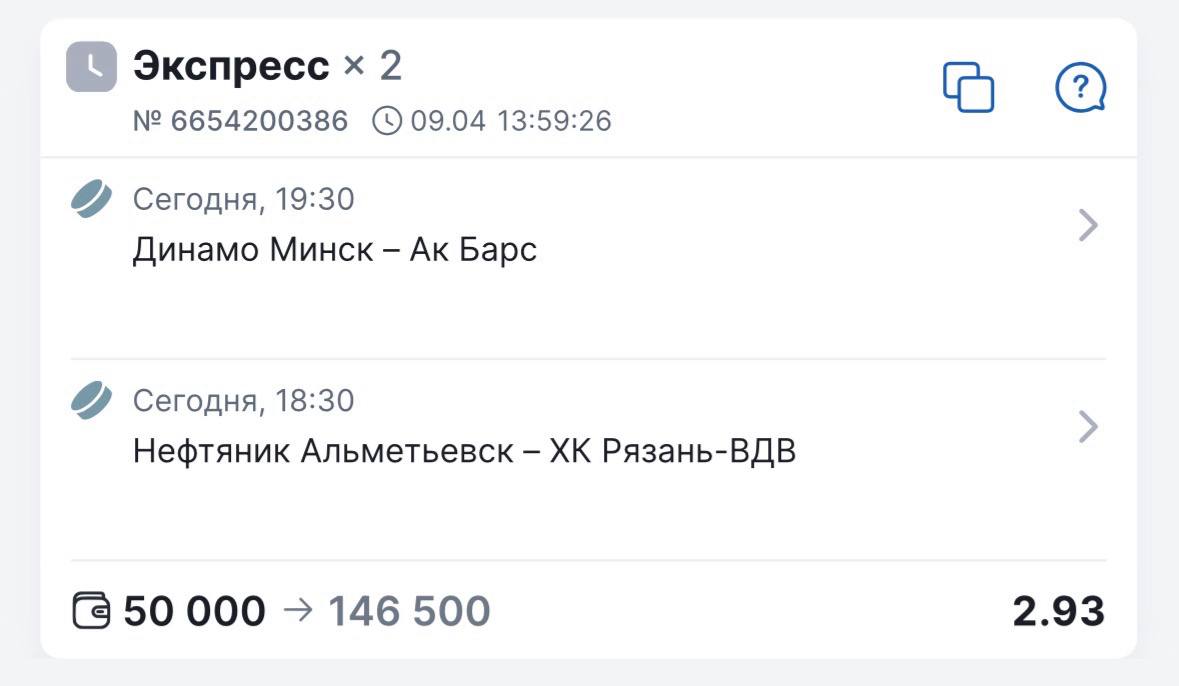The width and height of the screenshot is (1179, 686).
Task: Expand the Динамо Минск – Ак Барс chevron
Action: 1088,227
